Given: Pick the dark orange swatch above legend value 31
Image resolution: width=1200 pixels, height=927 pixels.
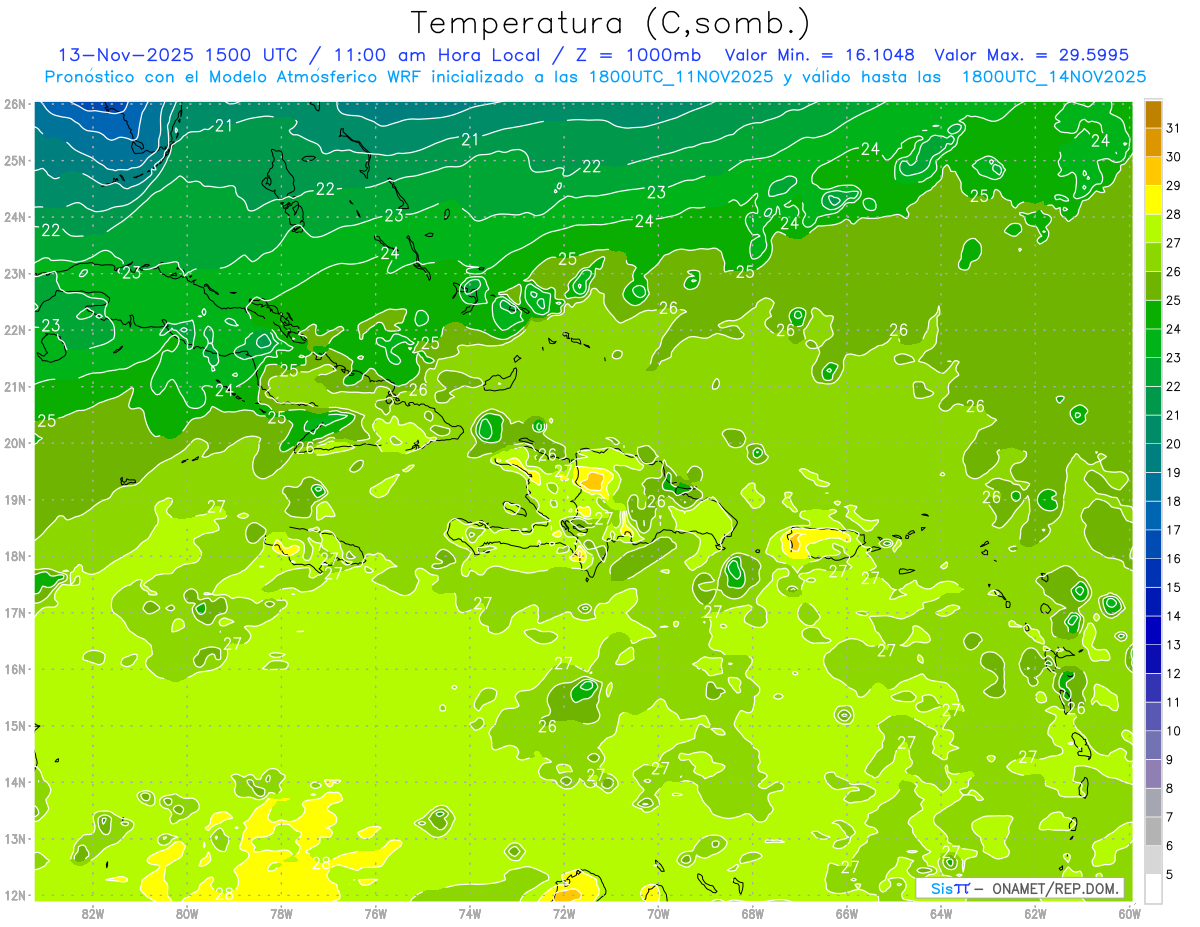Looking at the screenshot, I should 1153,114.
